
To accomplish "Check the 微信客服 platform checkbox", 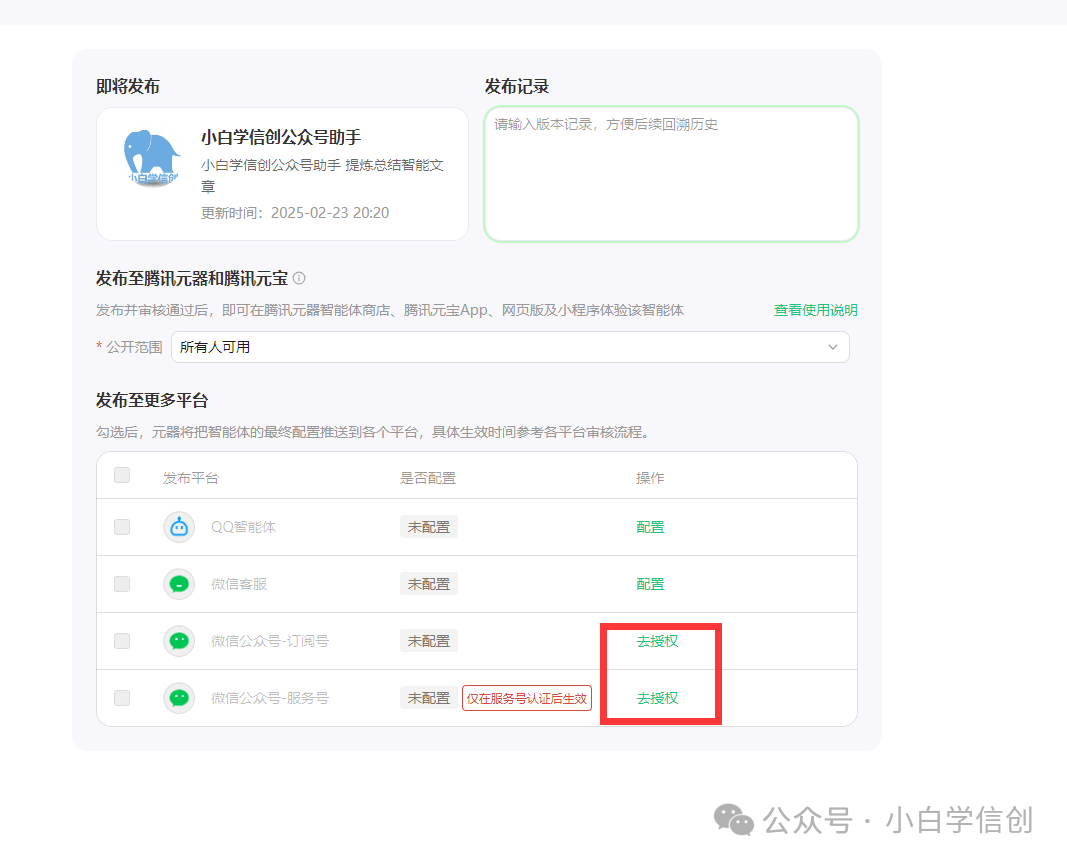I will click(x=122, y=584).
